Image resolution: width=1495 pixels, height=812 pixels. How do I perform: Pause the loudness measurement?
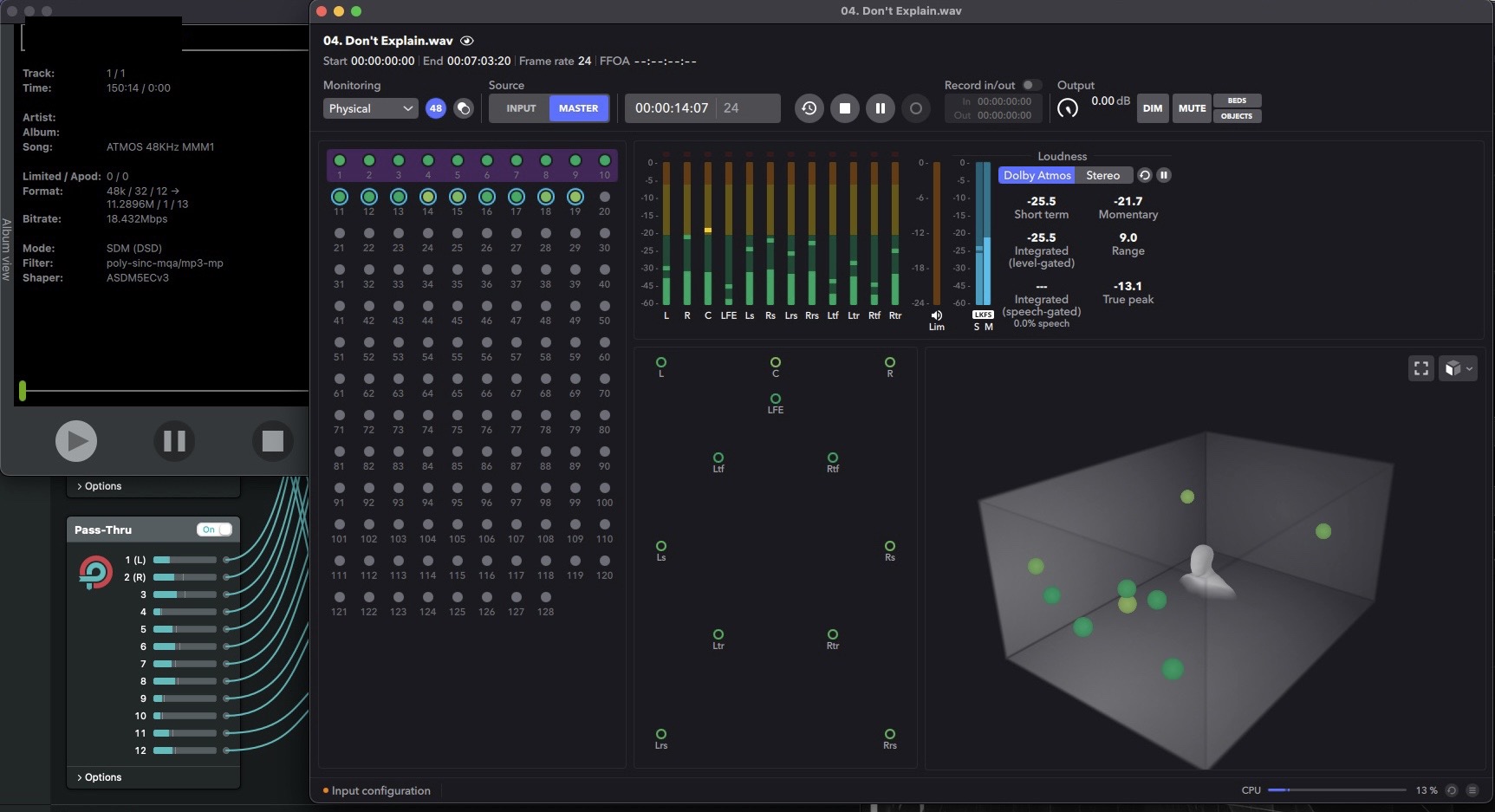click(x=1164, y=175)
